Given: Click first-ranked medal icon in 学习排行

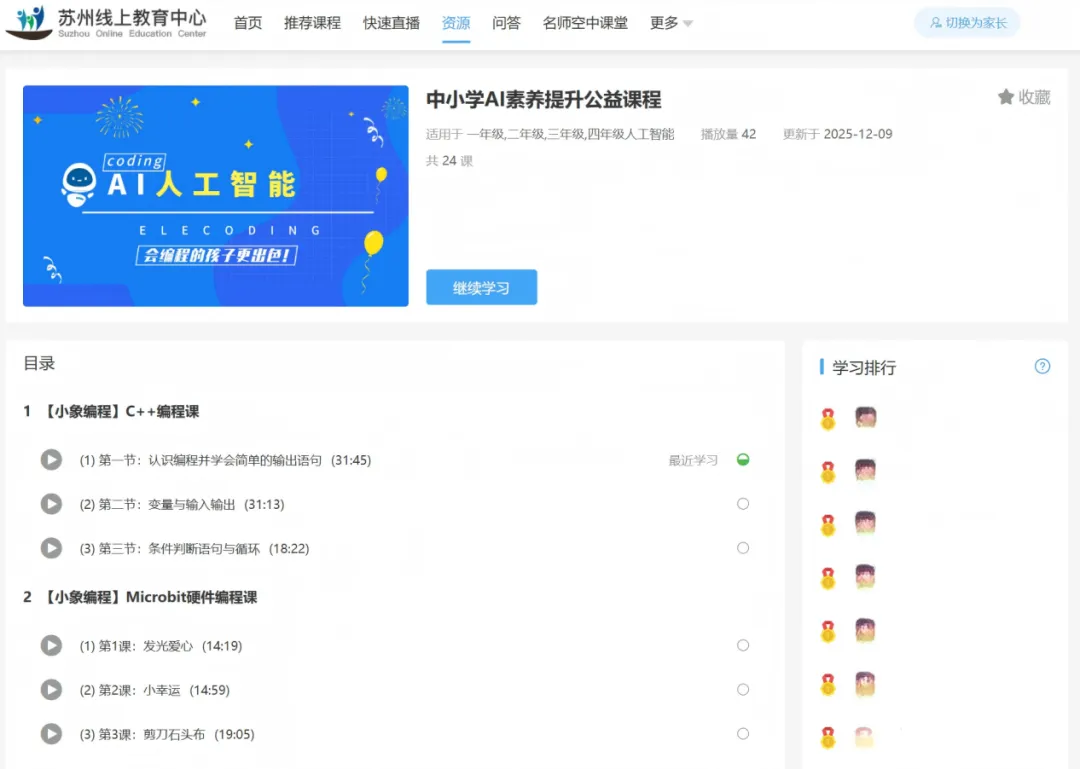Looking at the screenshot, I should coord(828,418).
